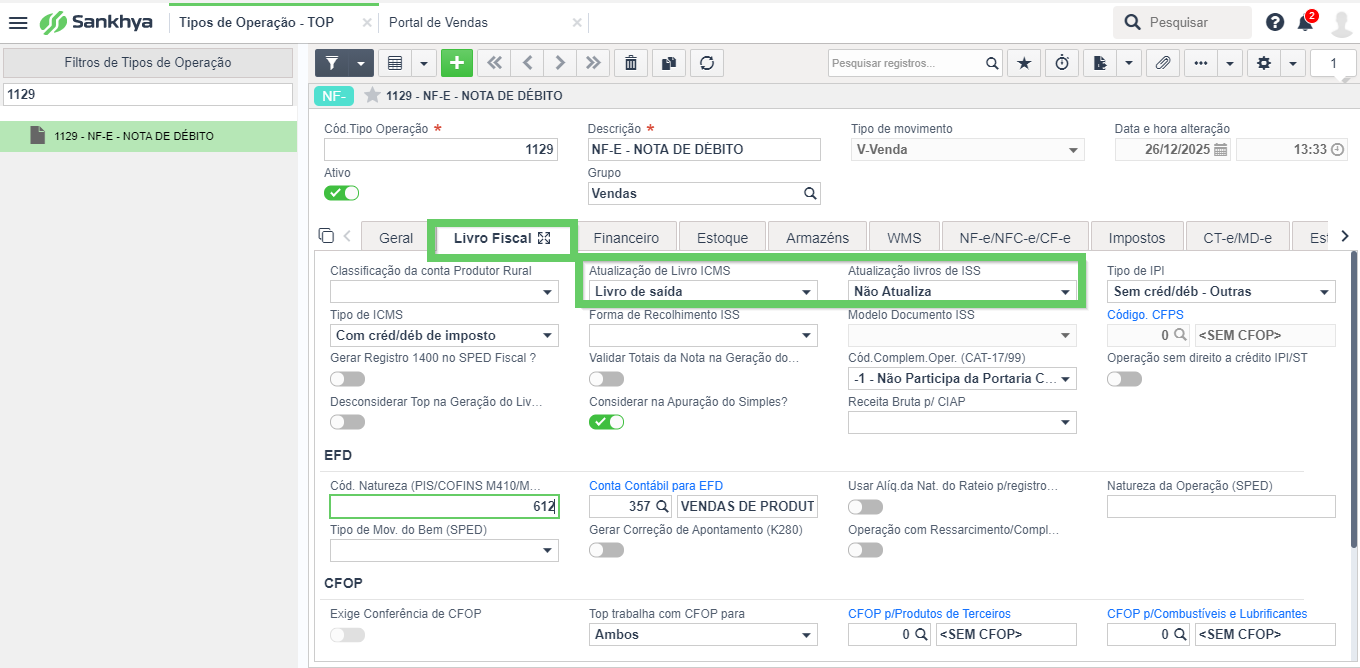Screen dimensions: 1360x668
Task: Expand the Tipo de IPI dropdown
Action: (x=1221, y=292)
